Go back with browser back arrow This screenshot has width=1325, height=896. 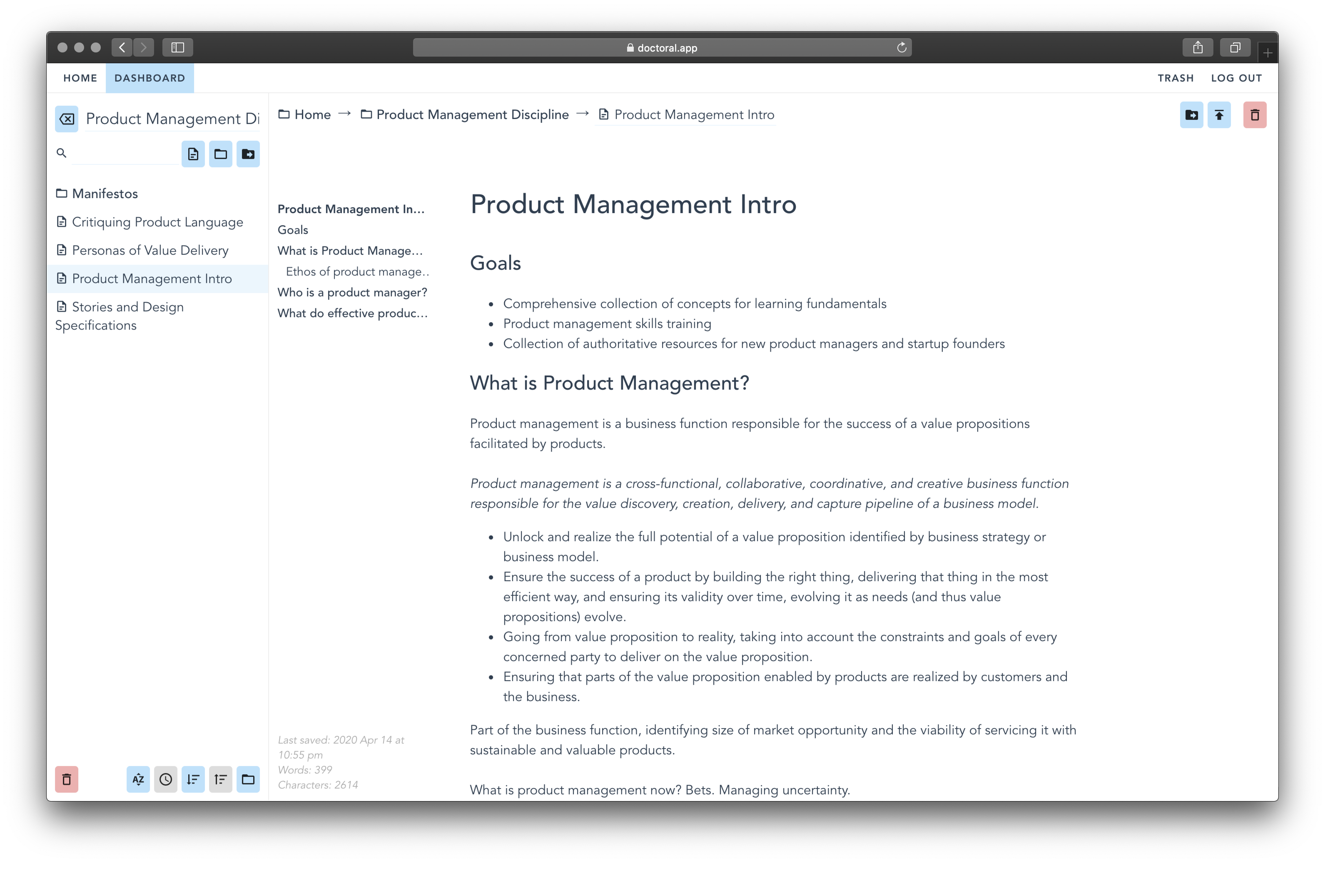122,47
